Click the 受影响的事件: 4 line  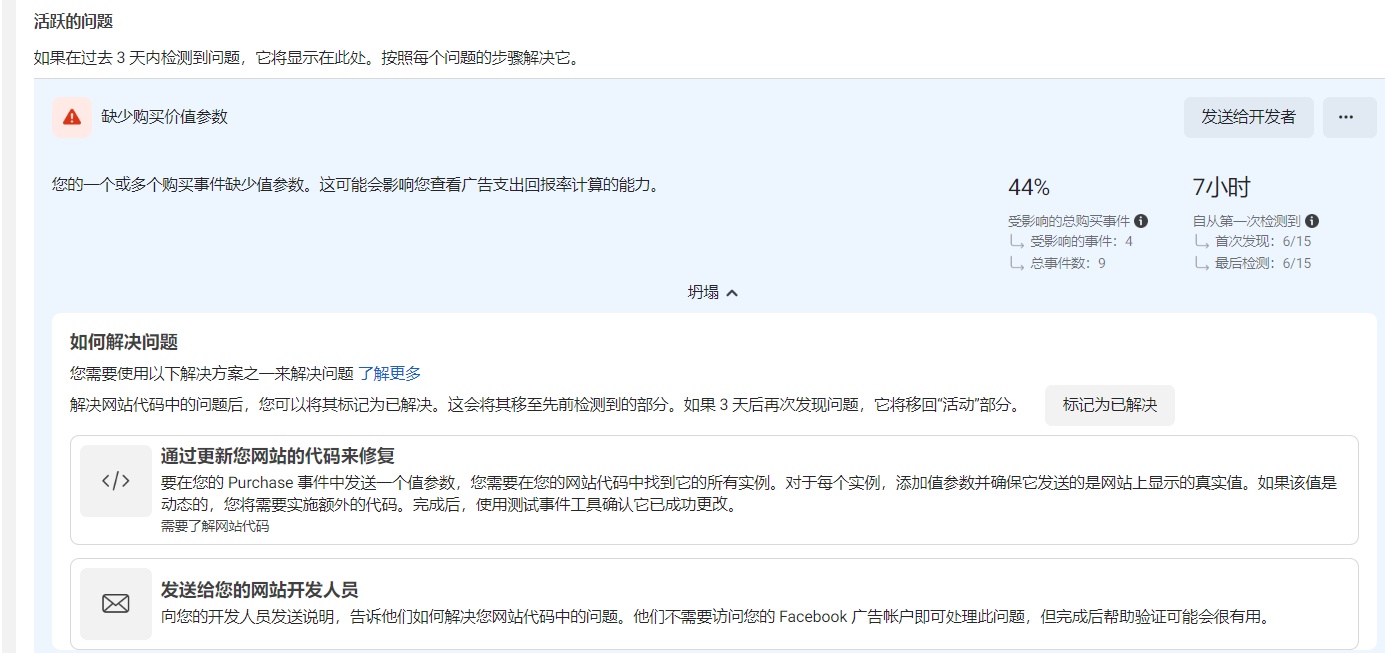coord(1080,241)
